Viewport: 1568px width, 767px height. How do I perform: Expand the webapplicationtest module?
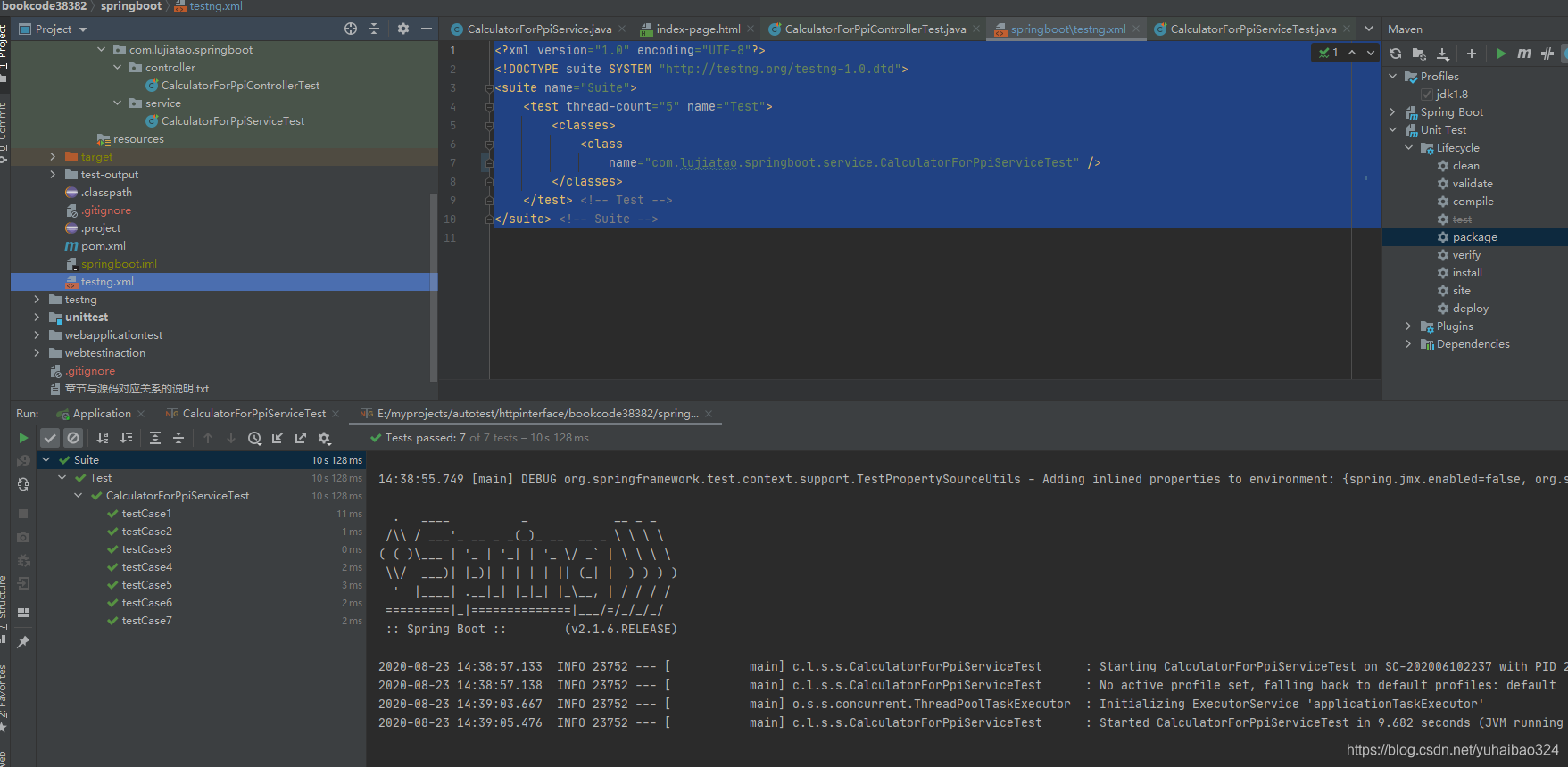[37, 335]
